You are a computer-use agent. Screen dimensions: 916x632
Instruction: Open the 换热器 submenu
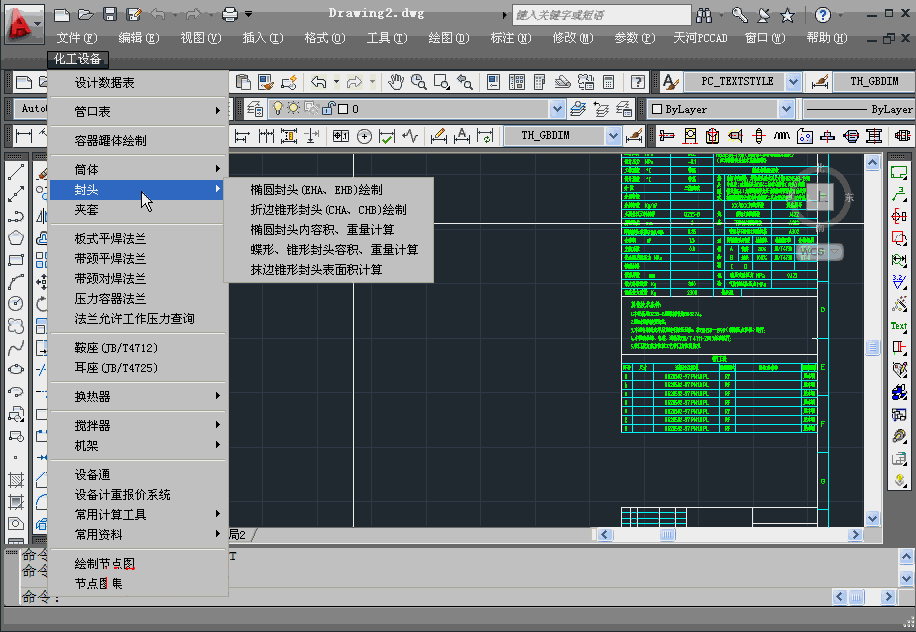[93, 397]
